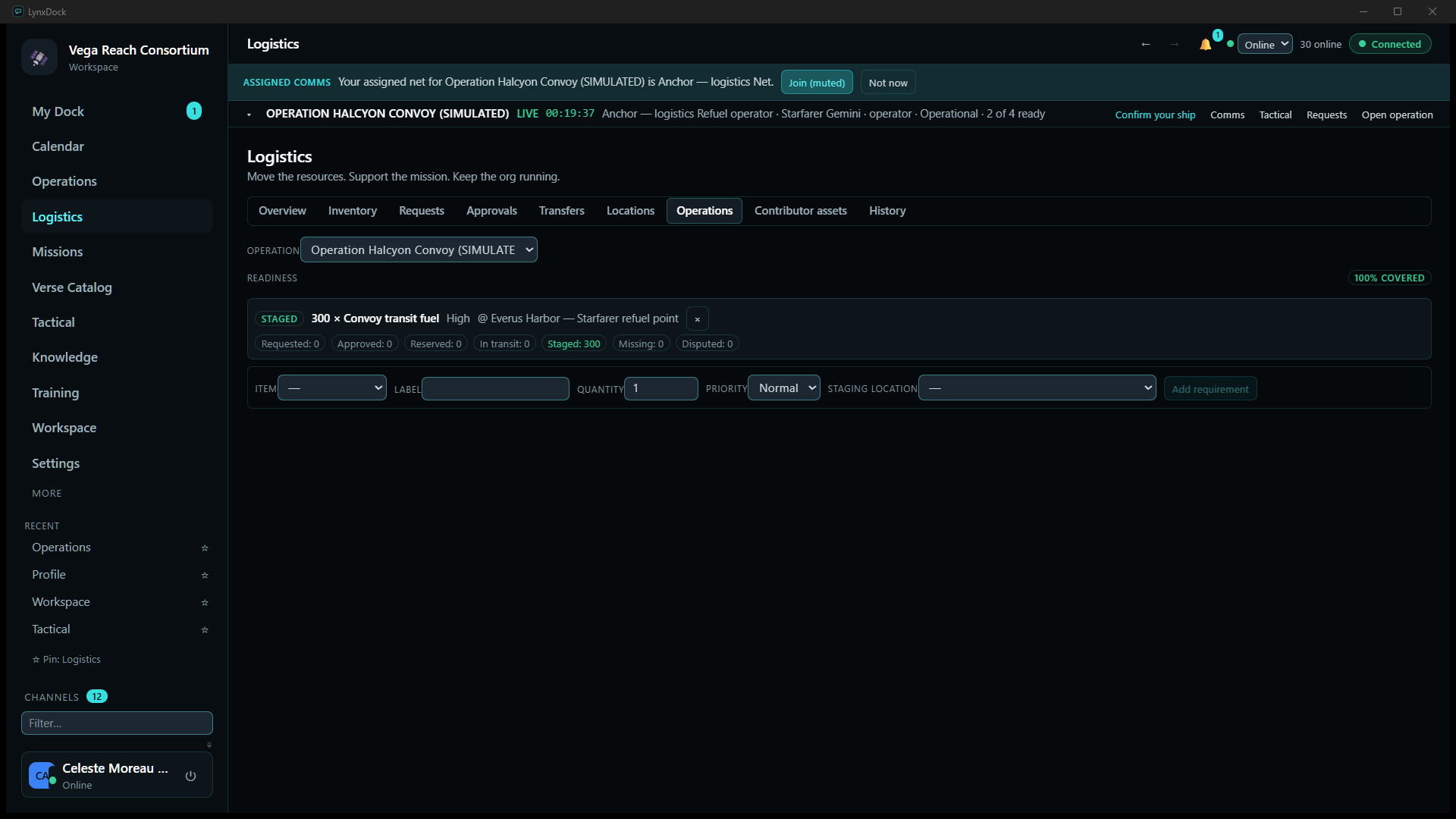Click the Quantity input field

661,388
